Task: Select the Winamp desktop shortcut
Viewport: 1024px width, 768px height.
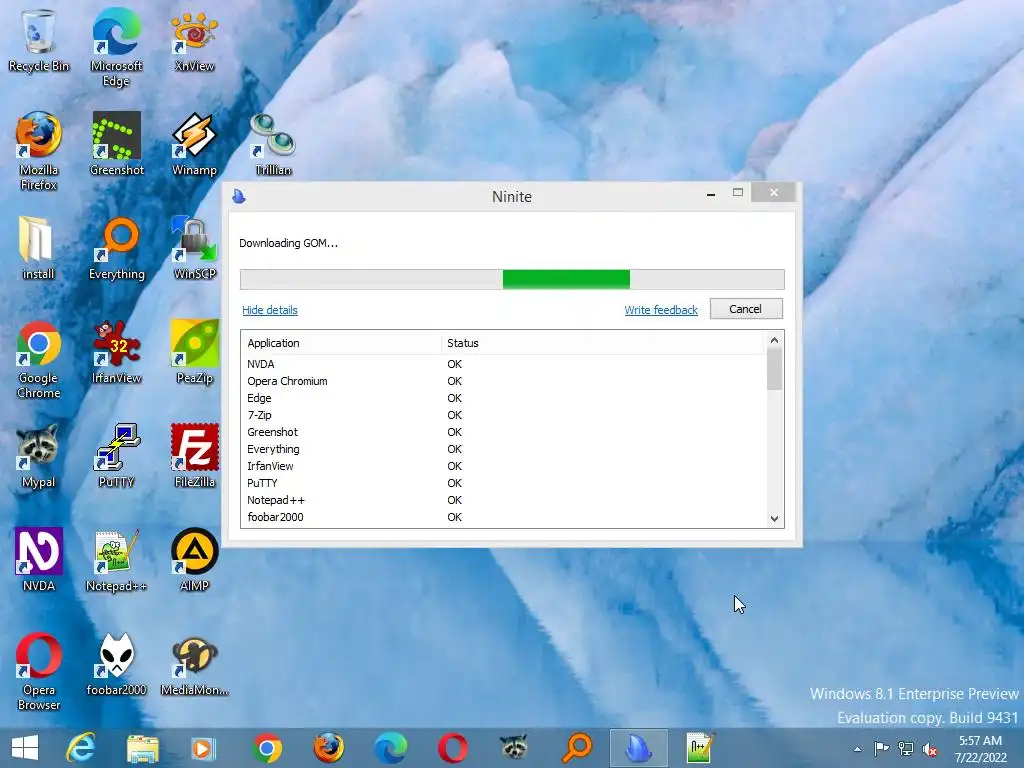Action: 194,144
